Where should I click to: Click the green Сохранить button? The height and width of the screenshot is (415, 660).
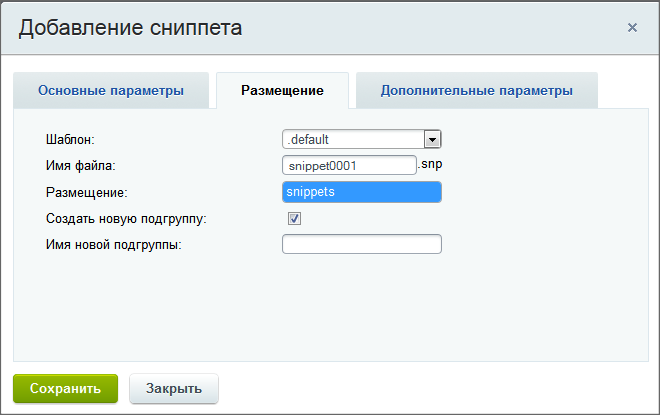click(x=66, y=388)
